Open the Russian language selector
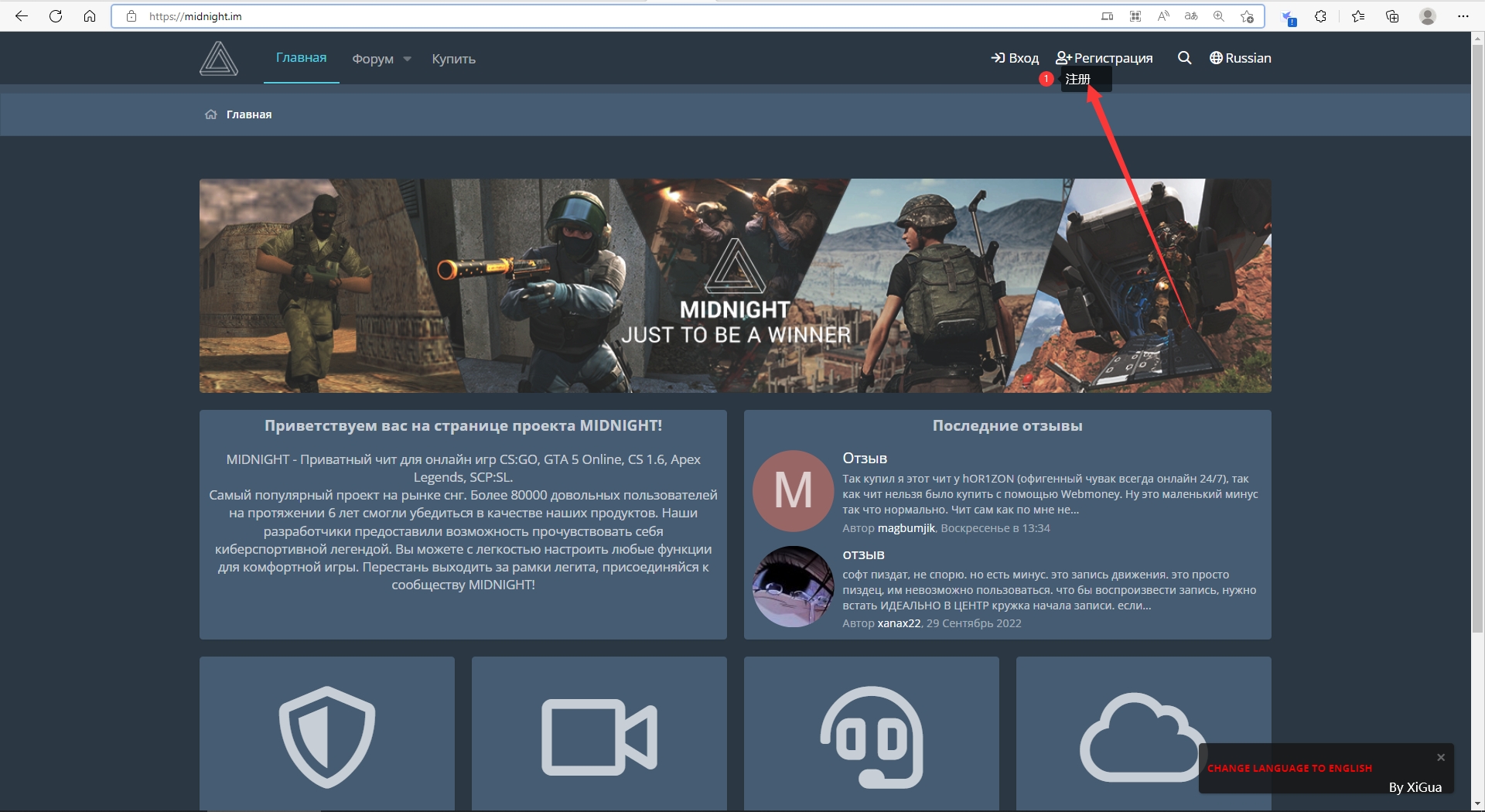 1241,58
